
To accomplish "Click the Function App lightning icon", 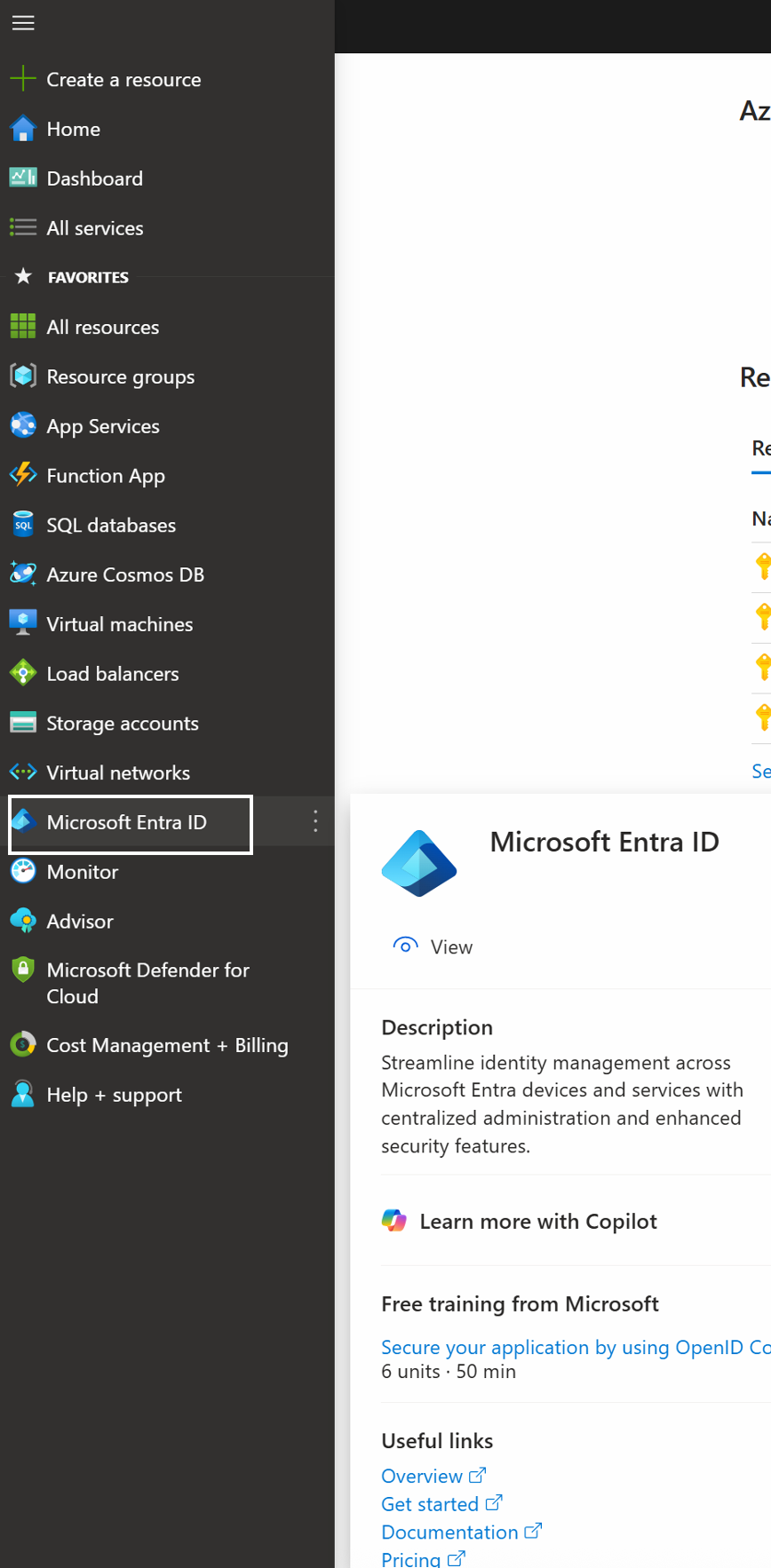I will coord(23,475).
